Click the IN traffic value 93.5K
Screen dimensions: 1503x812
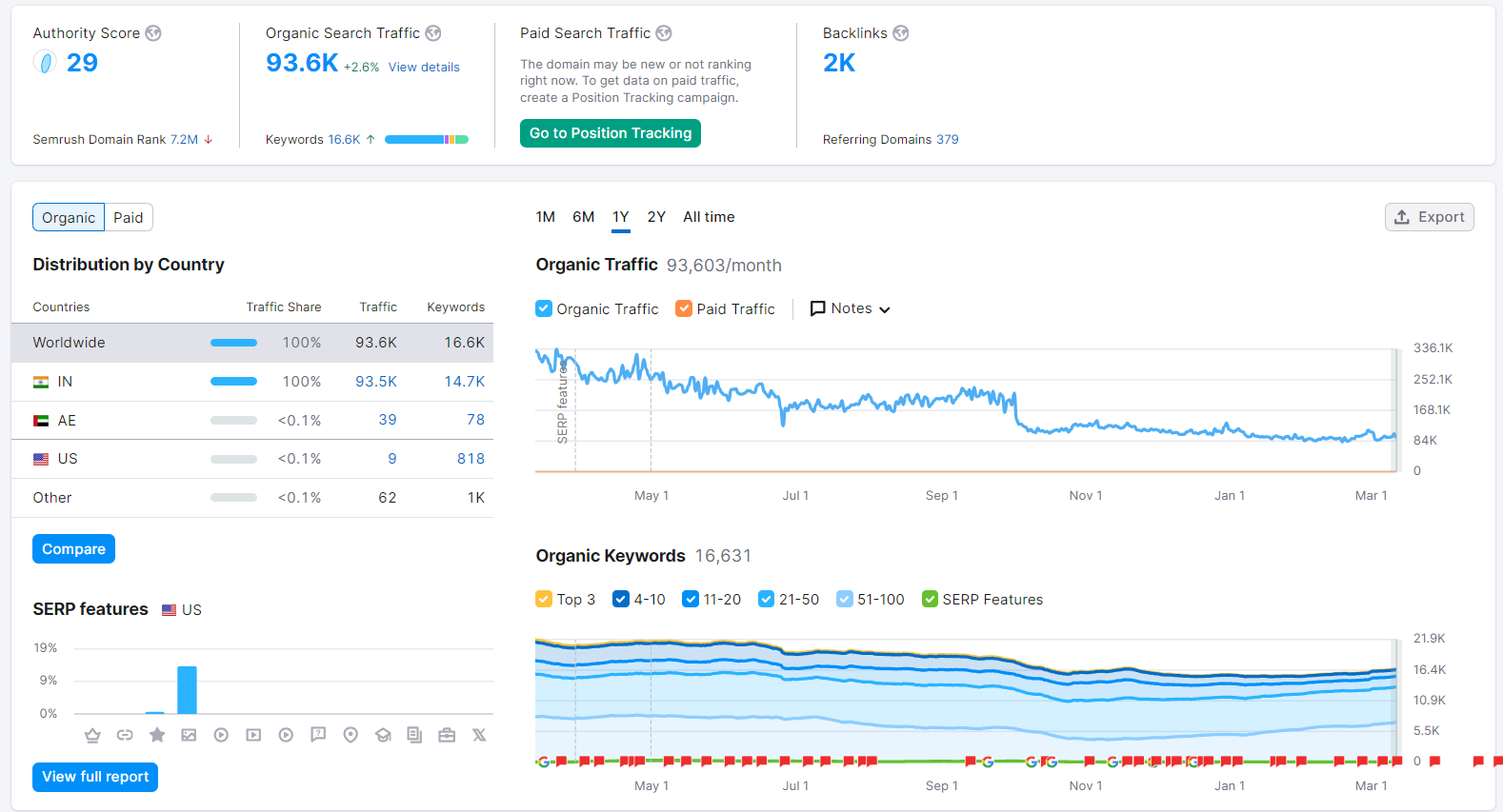tap(376, 382)
